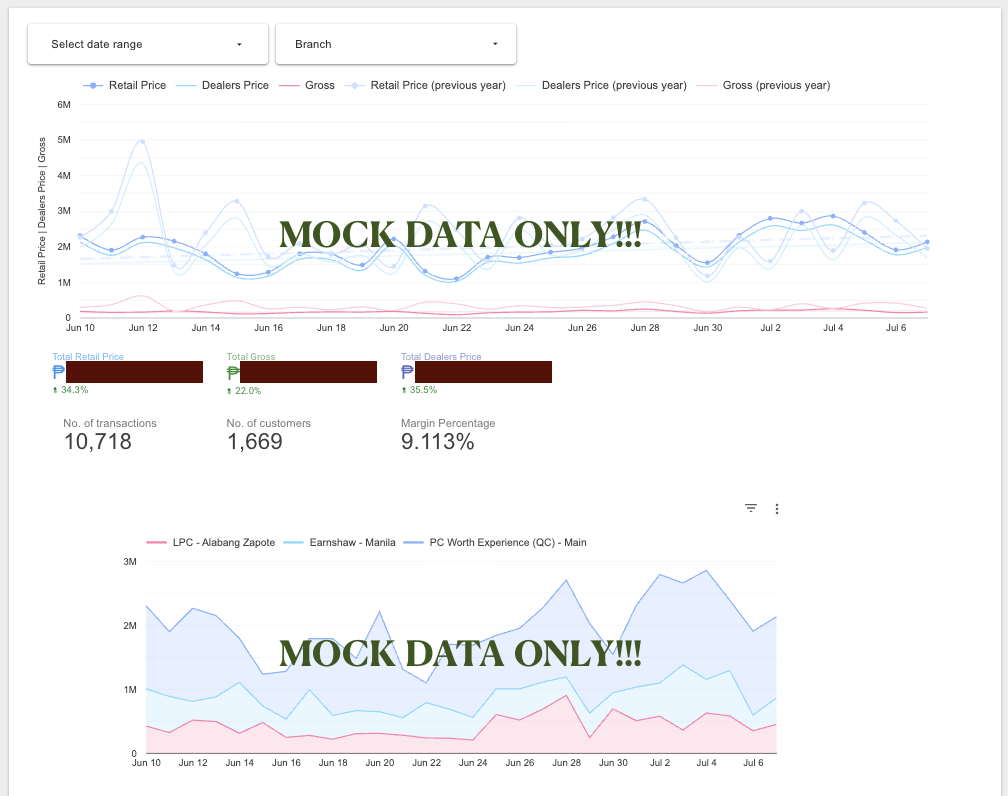Toggle Dealers Price legend series

(x=222, y=86)
